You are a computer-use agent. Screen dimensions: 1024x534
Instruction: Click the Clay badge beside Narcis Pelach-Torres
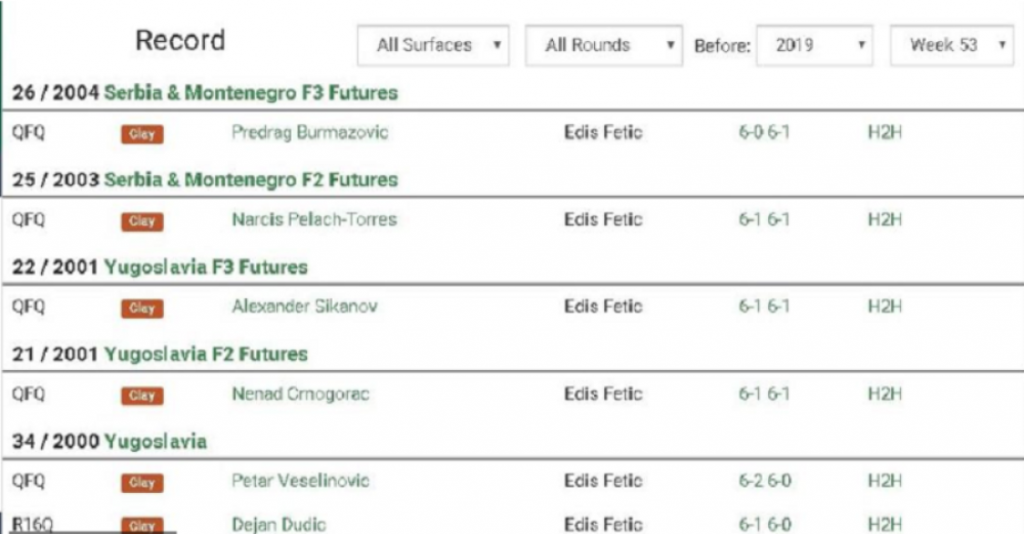click(142, 221)
